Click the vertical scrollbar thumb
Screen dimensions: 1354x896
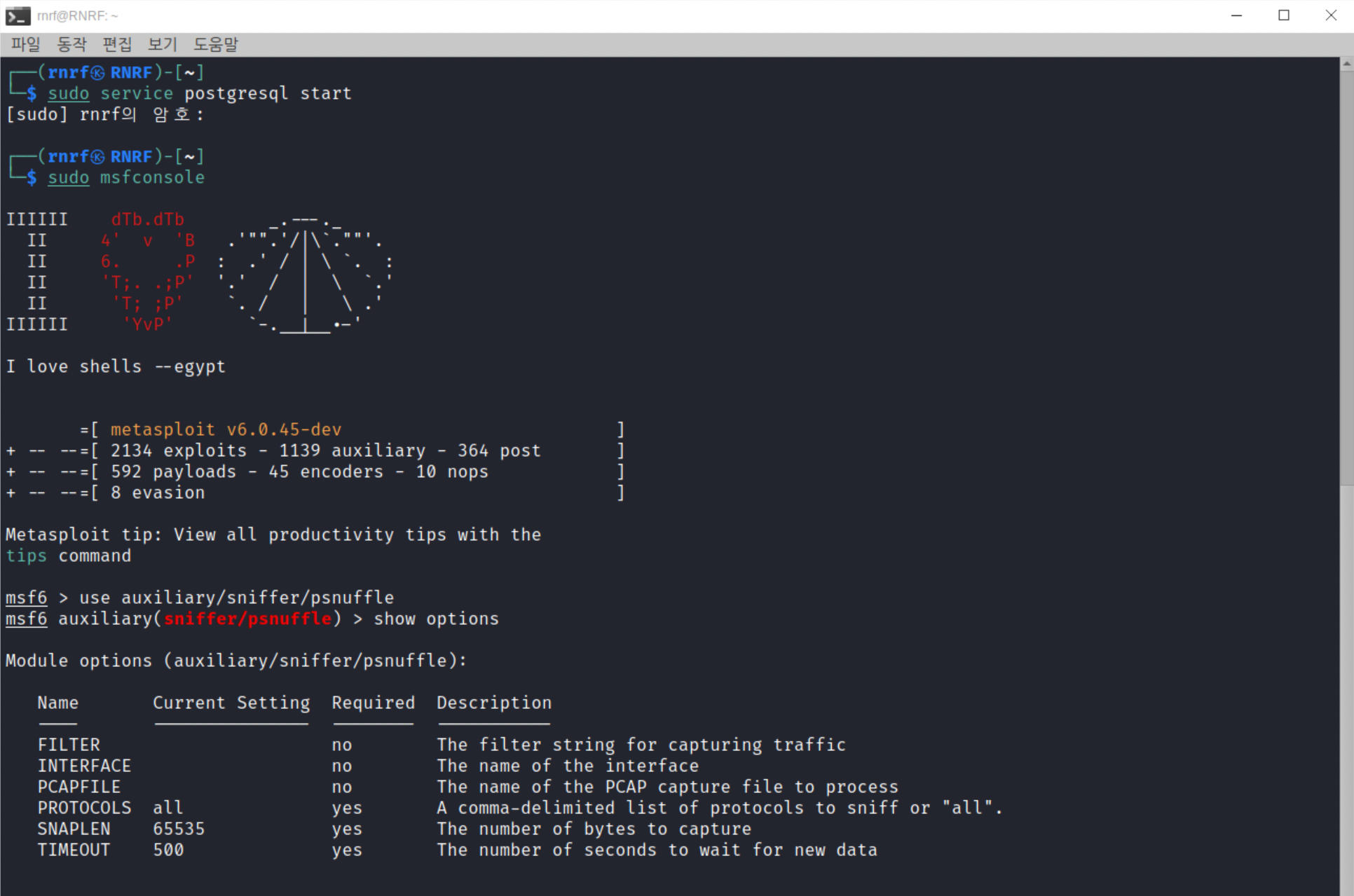pyautogui.click(x=1346, y=277)
